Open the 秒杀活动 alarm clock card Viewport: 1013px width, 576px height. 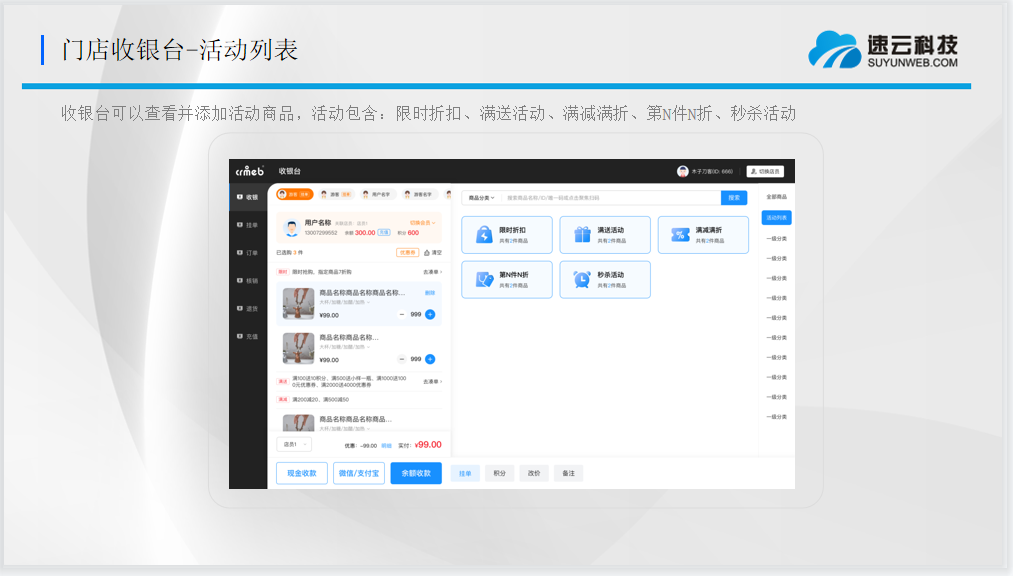[x=604, y=280]
